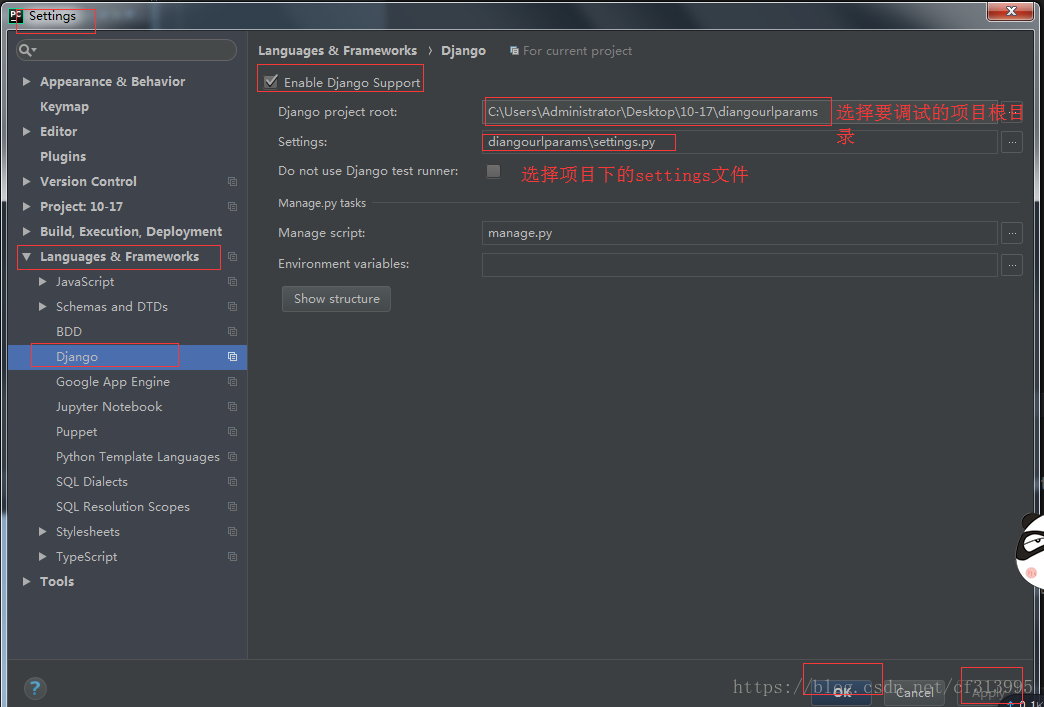Click the project-level icon beside BDD

[232, 332]
